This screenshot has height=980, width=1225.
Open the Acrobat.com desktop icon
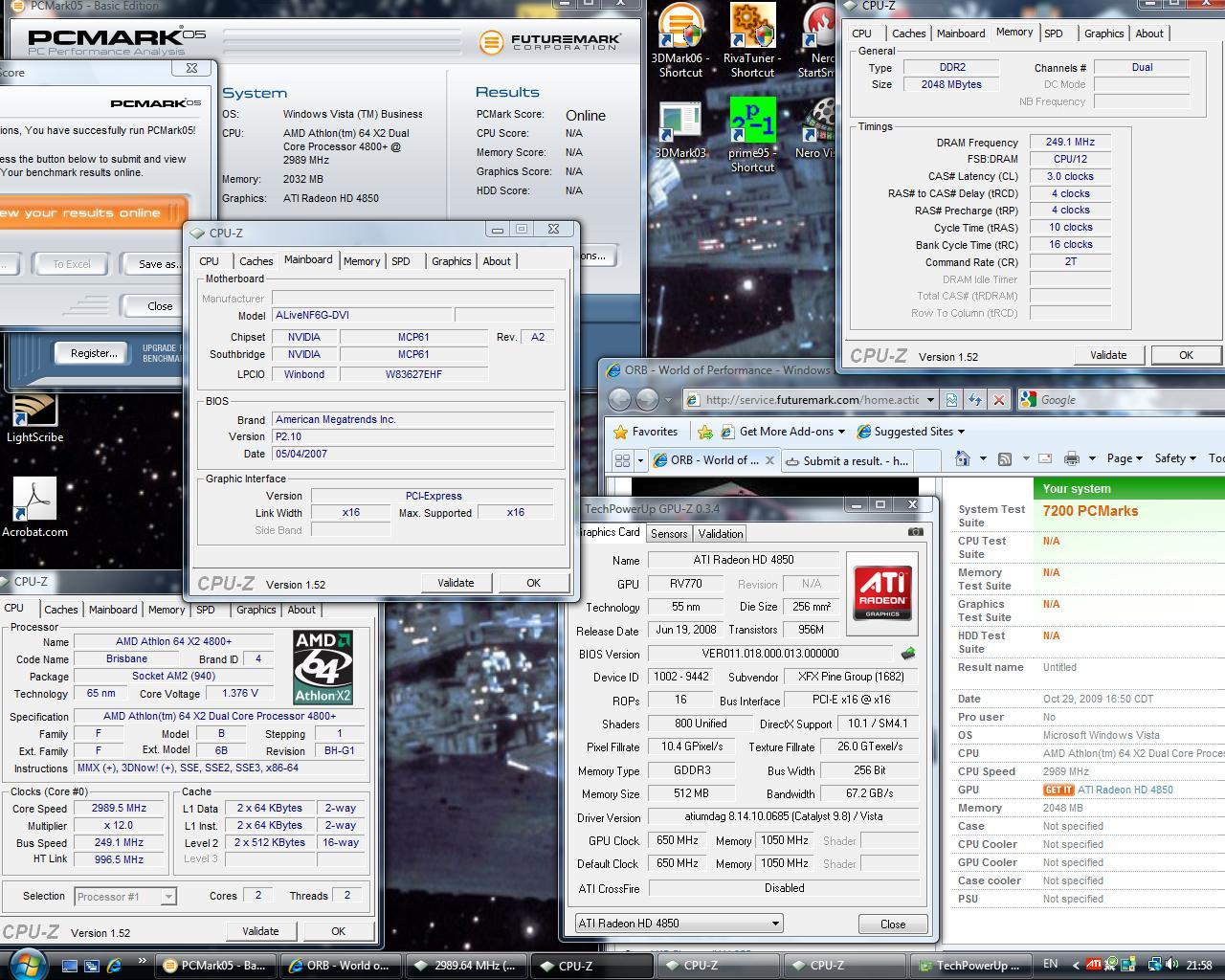click(34, 508)
